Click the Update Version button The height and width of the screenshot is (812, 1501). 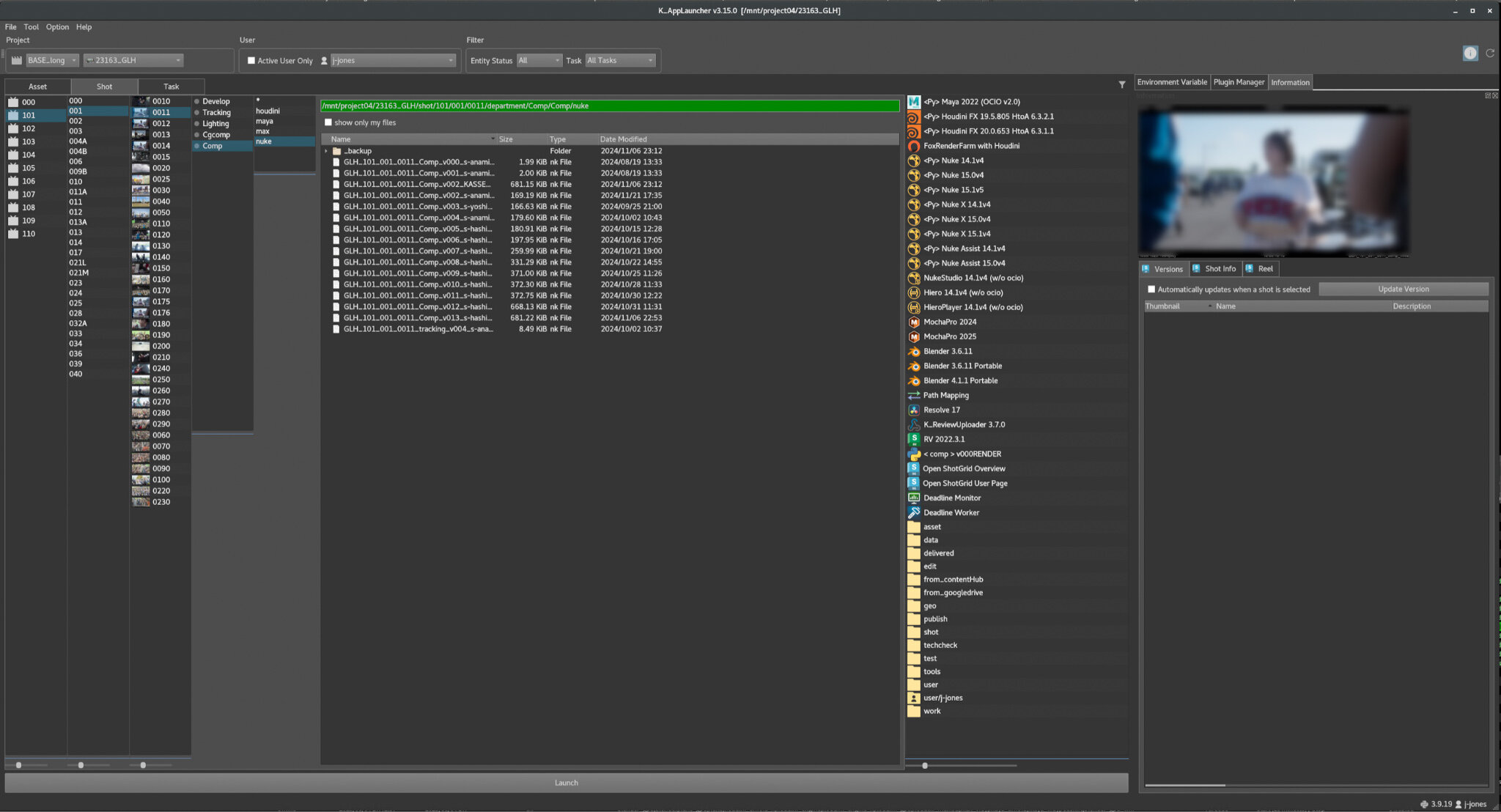coord(1403,289)
